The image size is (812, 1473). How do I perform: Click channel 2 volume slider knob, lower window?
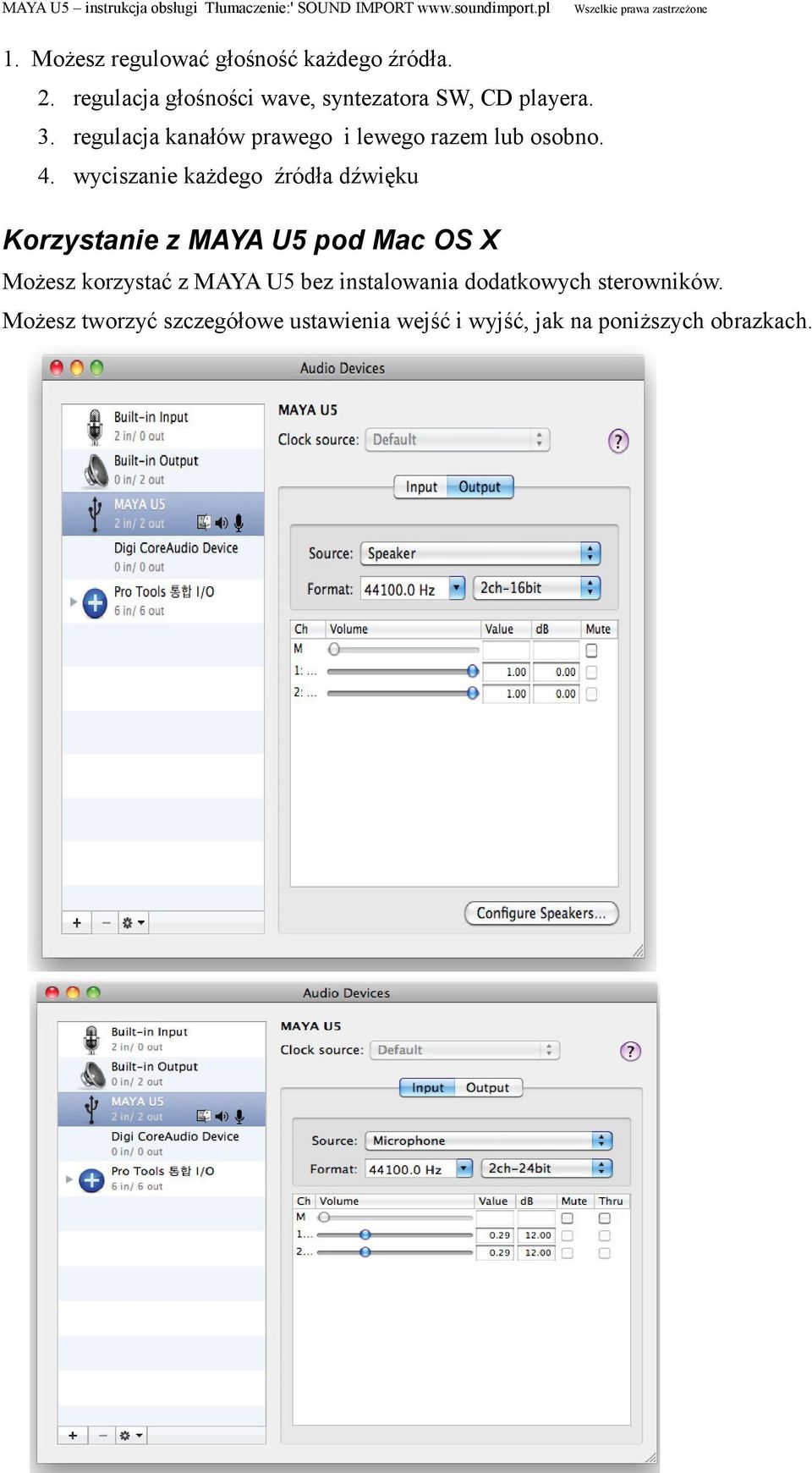click(x=365, y=1252)
